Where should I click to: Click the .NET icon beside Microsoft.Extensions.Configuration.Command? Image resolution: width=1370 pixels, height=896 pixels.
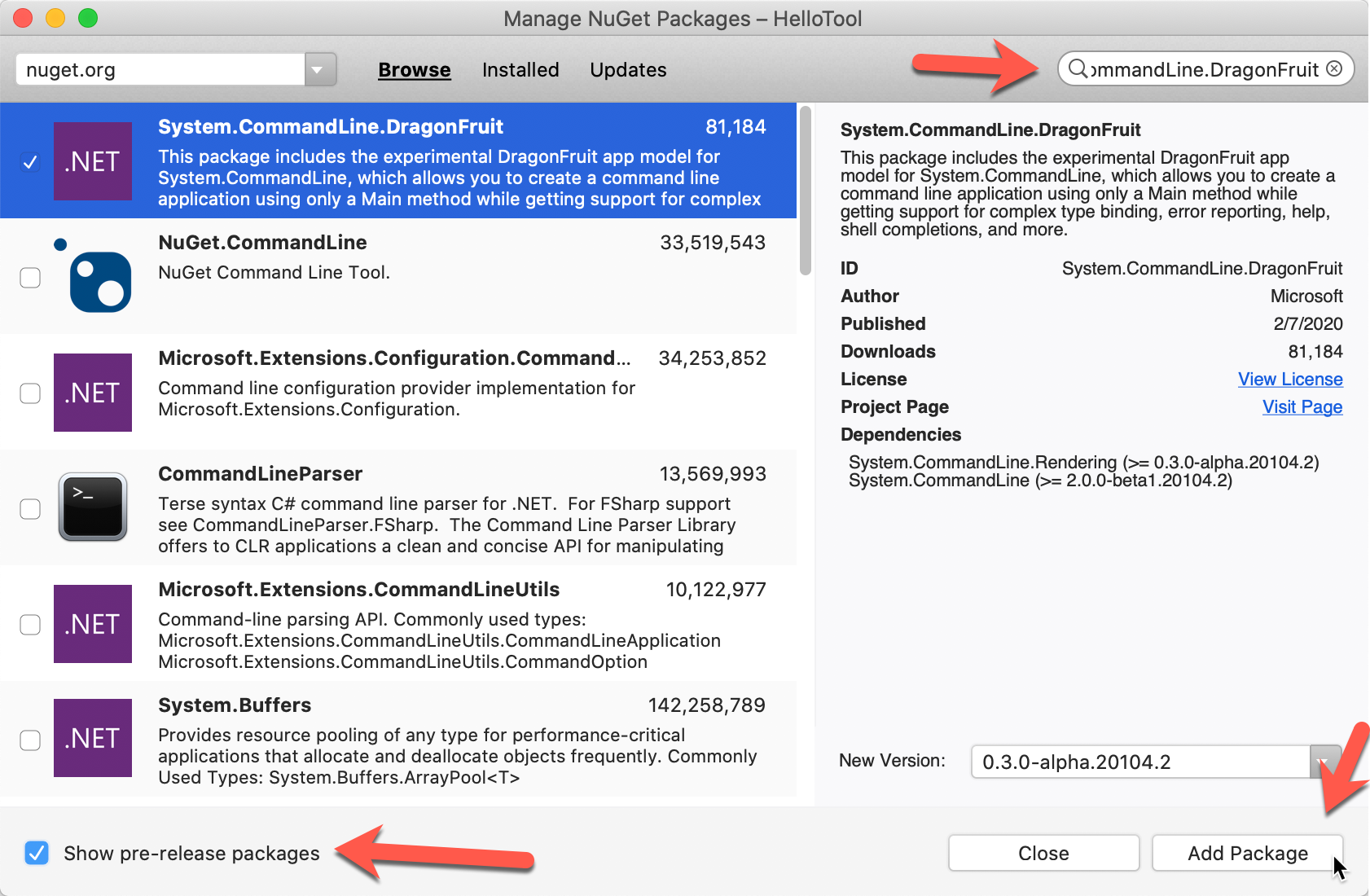(92, 392)
